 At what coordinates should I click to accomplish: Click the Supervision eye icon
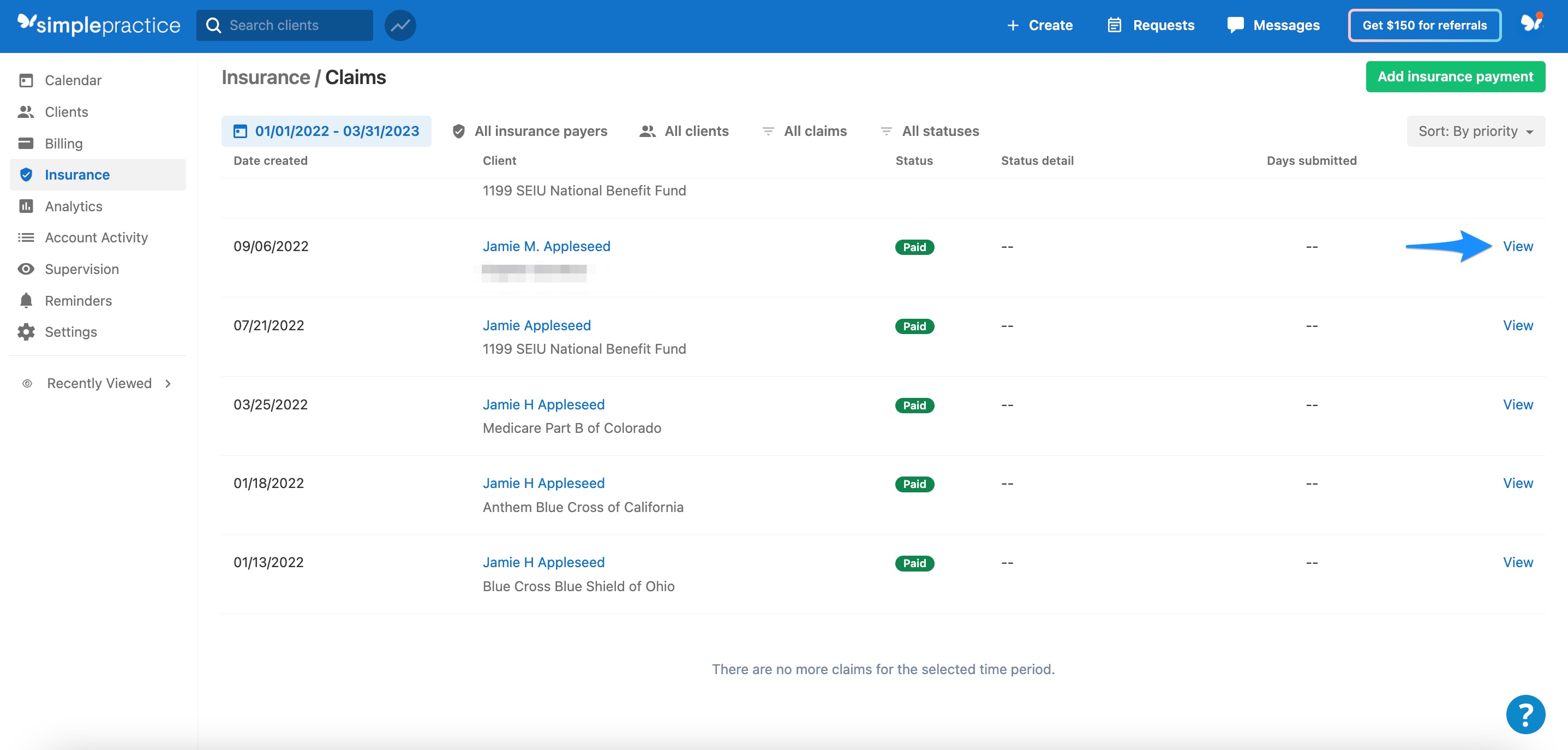[26, 269]
